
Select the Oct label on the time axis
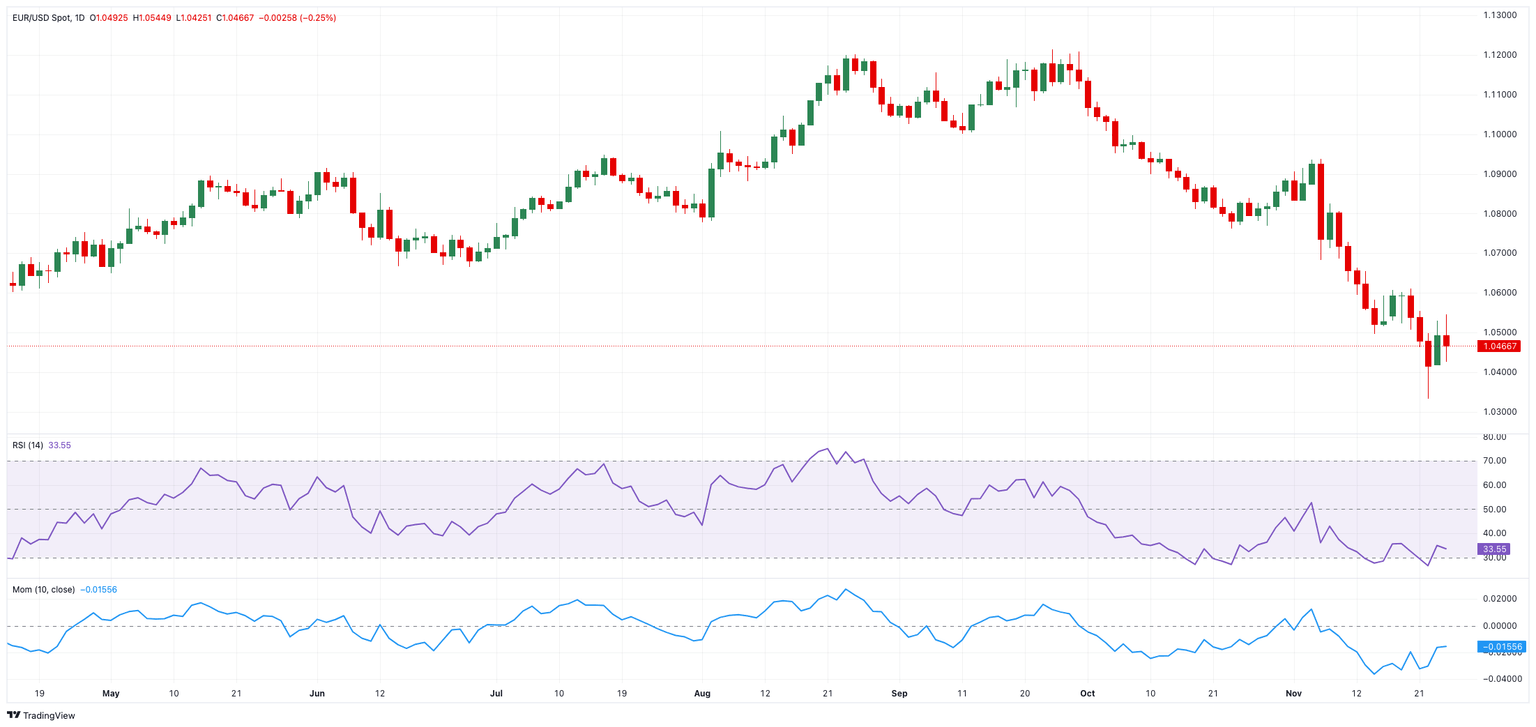pyautogui.click(x=1088, y=693)
